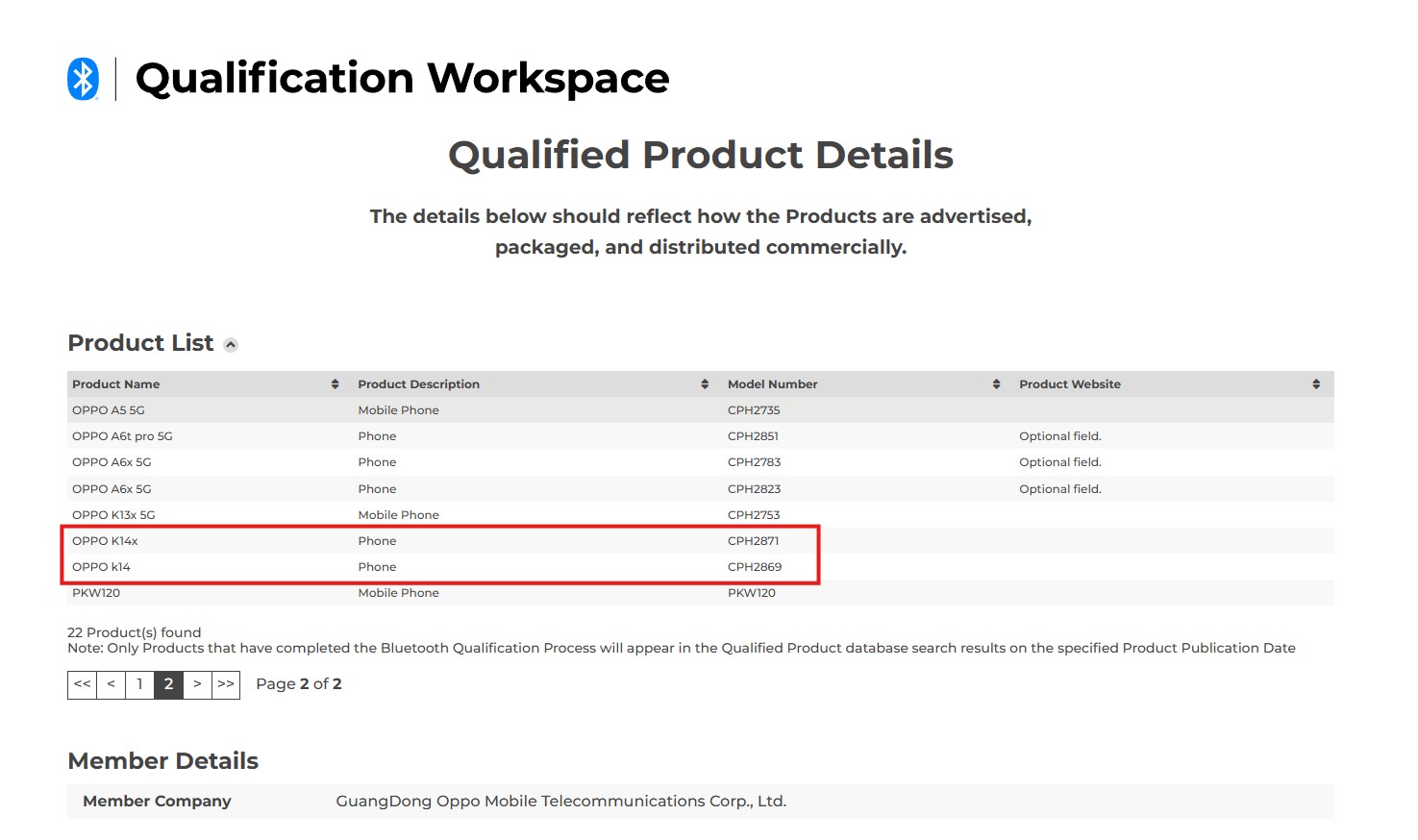Sort the Product Website column
The height and width of the screenshot is (840, 1418).
point(1317,383)
